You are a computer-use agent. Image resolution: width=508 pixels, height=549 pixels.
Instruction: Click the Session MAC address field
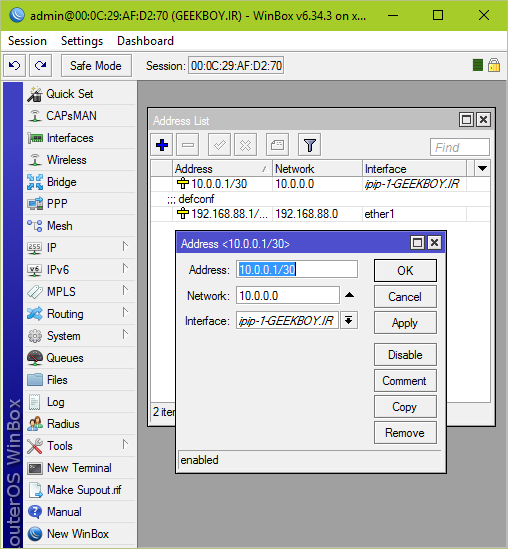point(236,66)
